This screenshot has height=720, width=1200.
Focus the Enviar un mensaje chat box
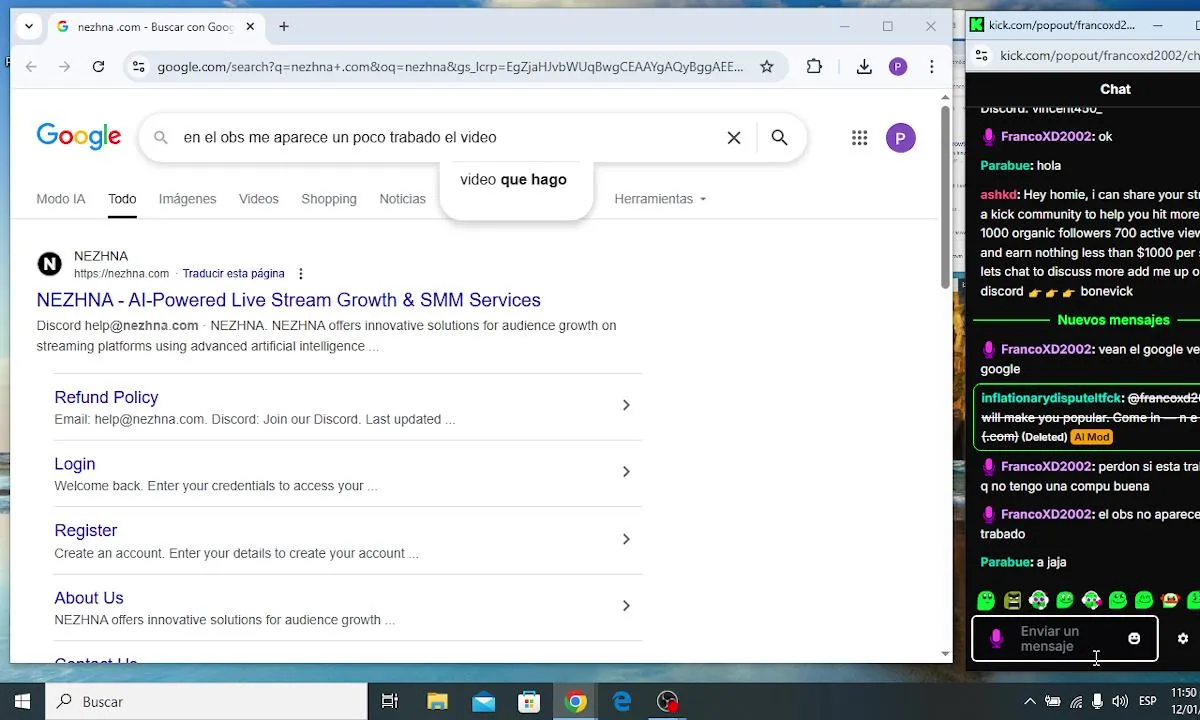1065,638
